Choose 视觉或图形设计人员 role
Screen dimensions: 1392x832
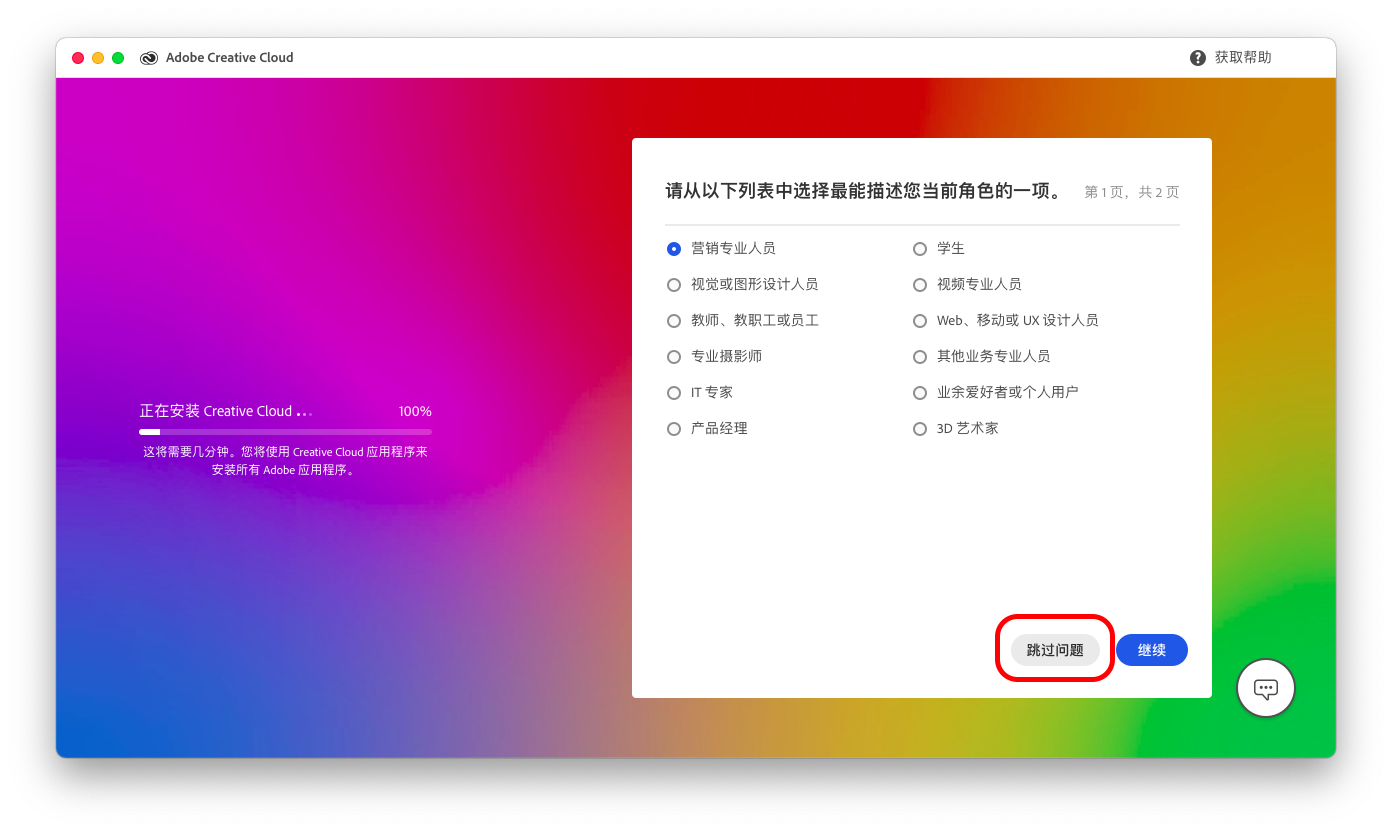[x=674, y=285]
